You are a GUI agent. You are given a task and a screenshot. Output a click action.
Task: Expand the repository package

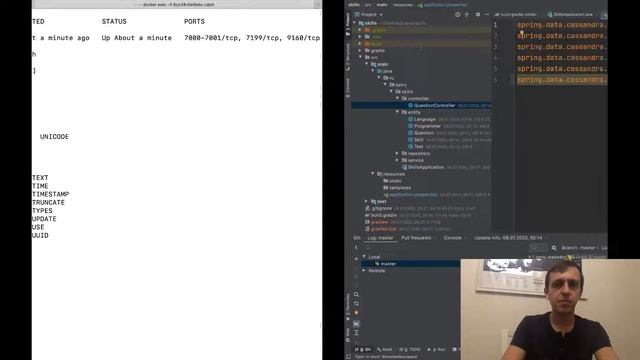pos(398,153)
